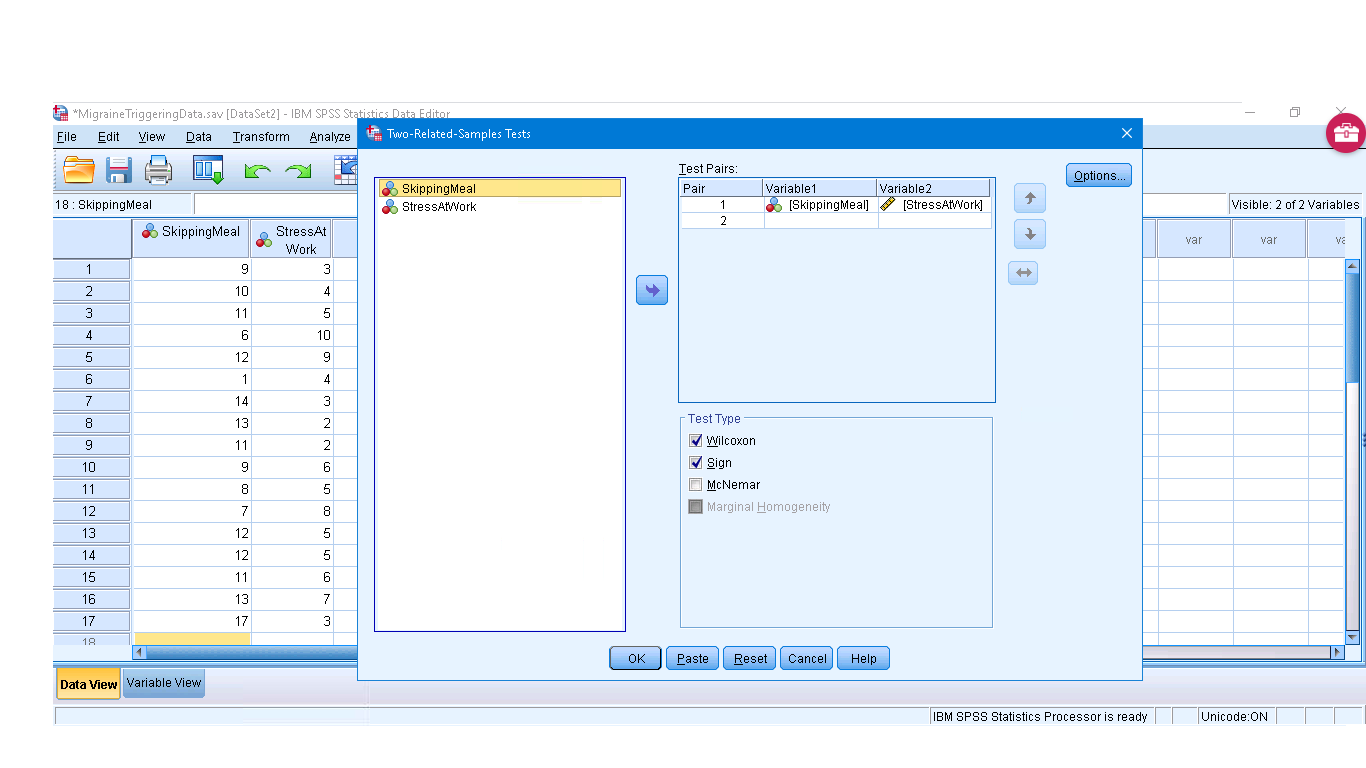Select StressAtWork in the variable list
The height and width of the screenshot is (768, 1366).
(x=438, y=207)
